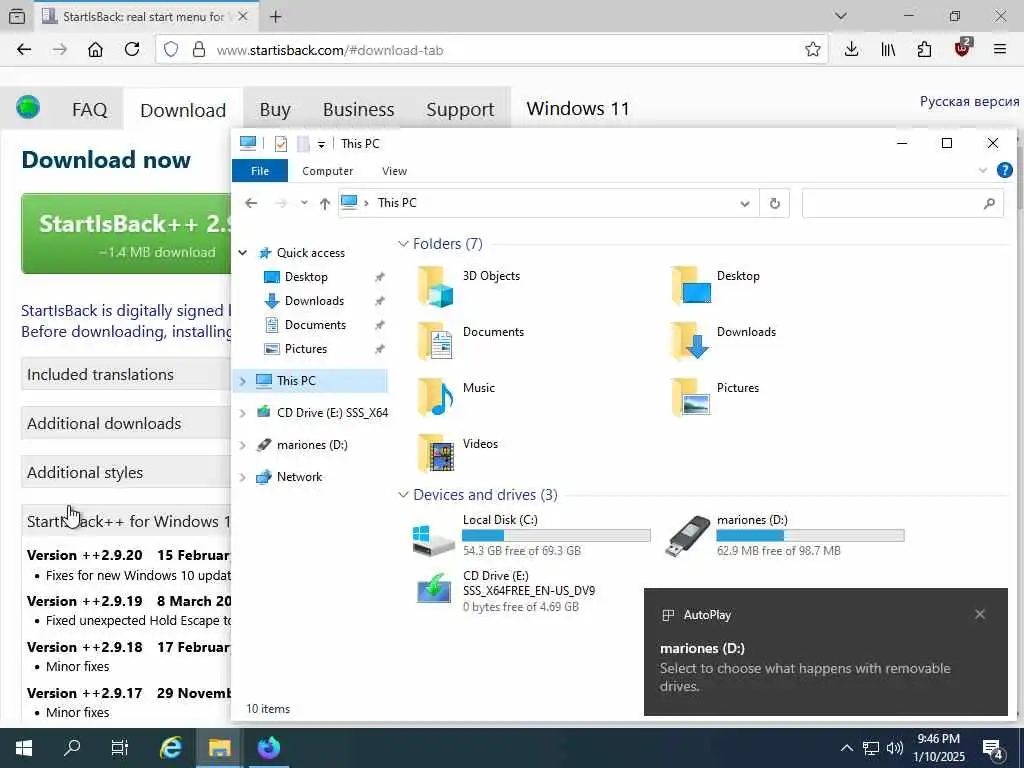This screenshot has height=768, width=1024.
Task: Dismiss the AutoPlay notification
Action: (980, 615)
